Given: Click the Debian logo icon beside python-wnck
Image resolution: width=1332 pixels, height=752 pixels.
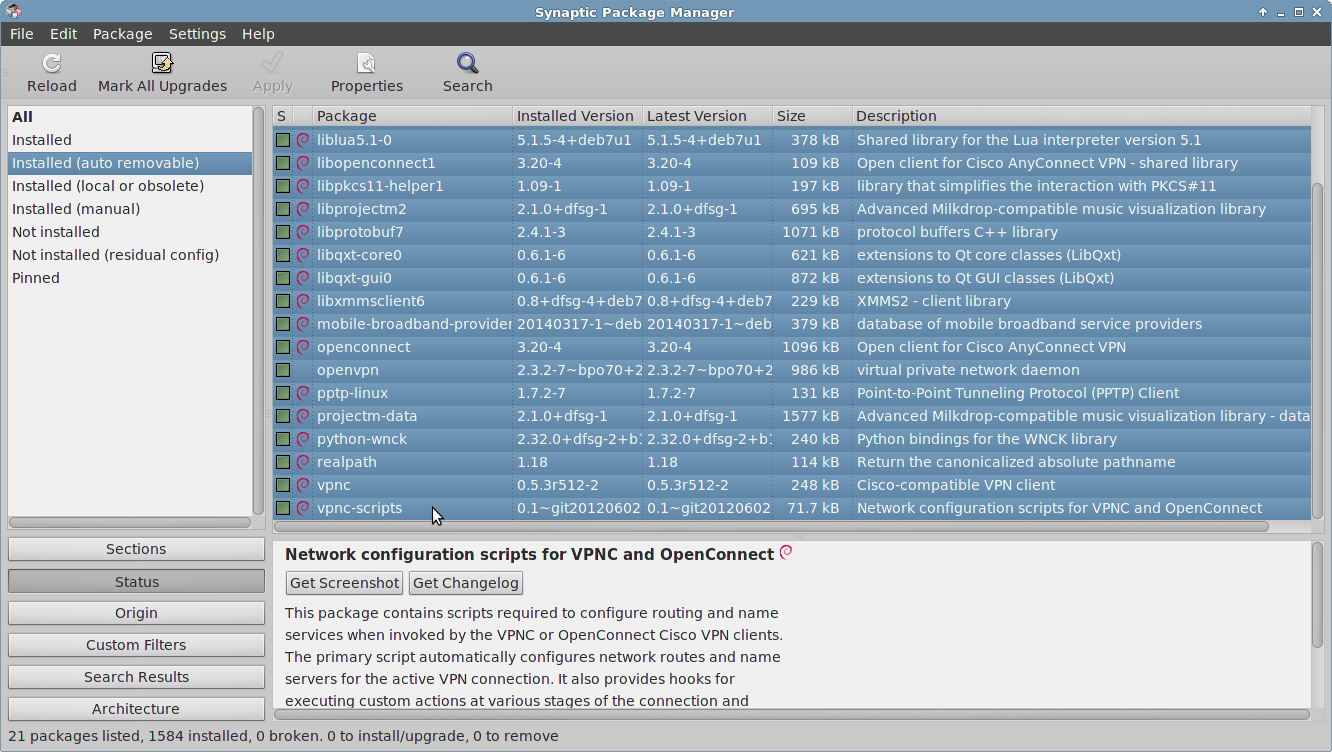Looking at the screenshot, I should (303, 439).
